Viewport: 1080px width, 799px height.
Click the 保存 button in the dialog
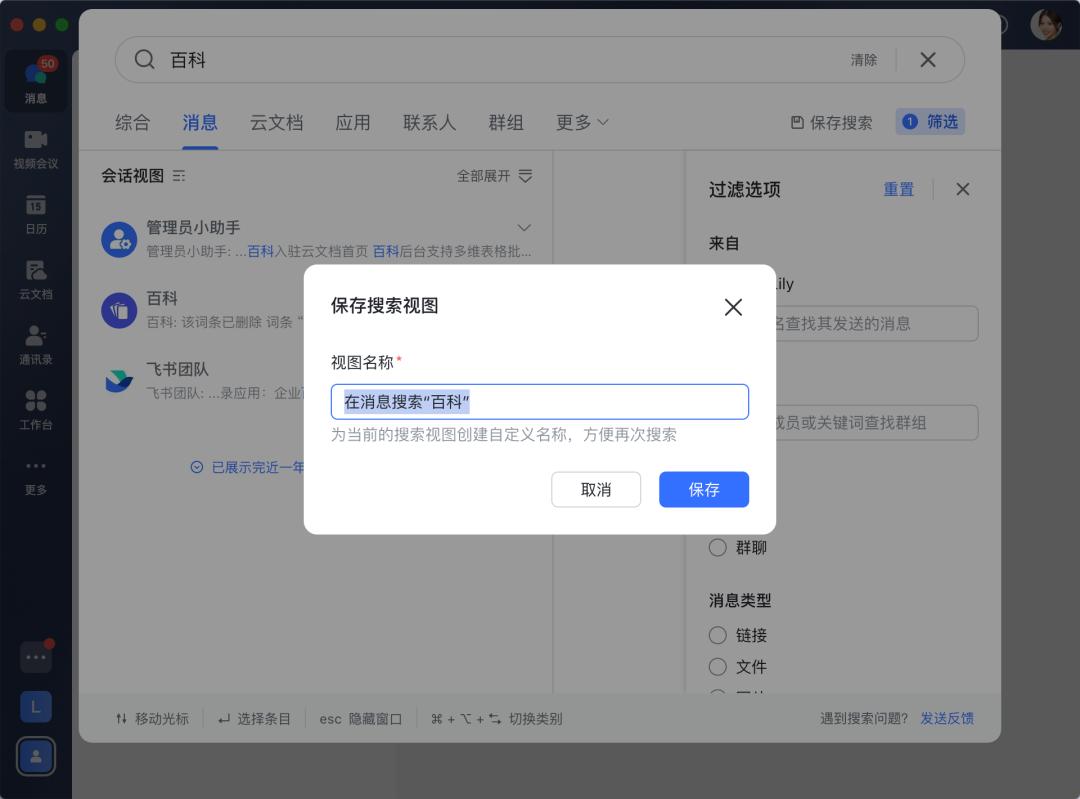(703, 489)
